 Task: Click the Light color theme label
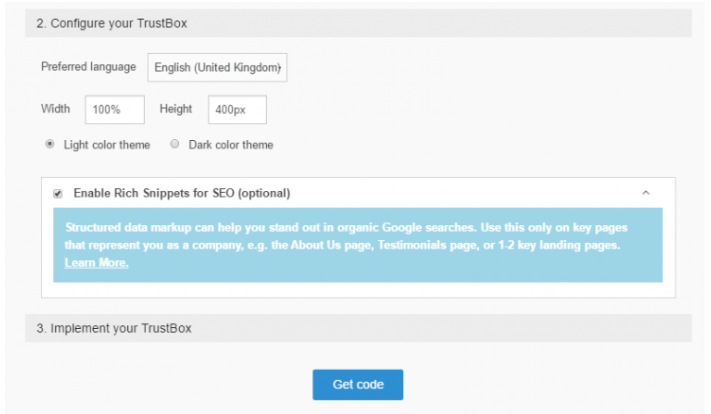[107, 145]
